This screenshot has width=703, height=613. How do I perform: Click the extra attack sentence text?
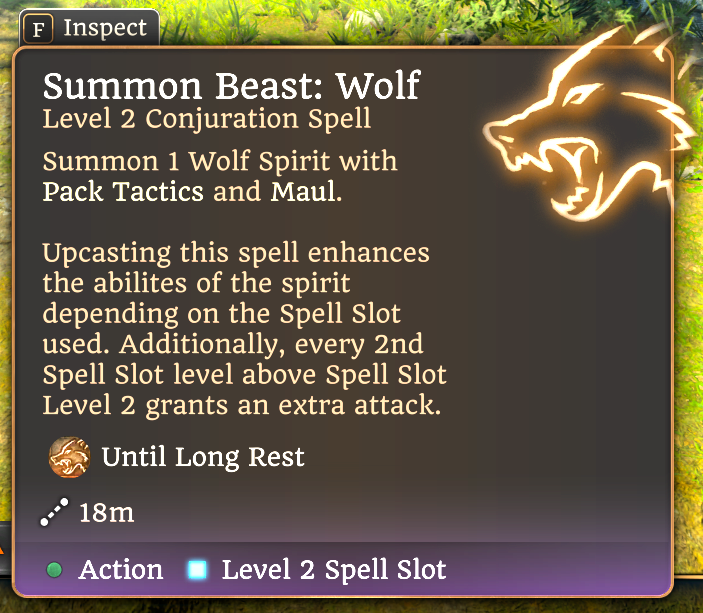click(244, 374)
